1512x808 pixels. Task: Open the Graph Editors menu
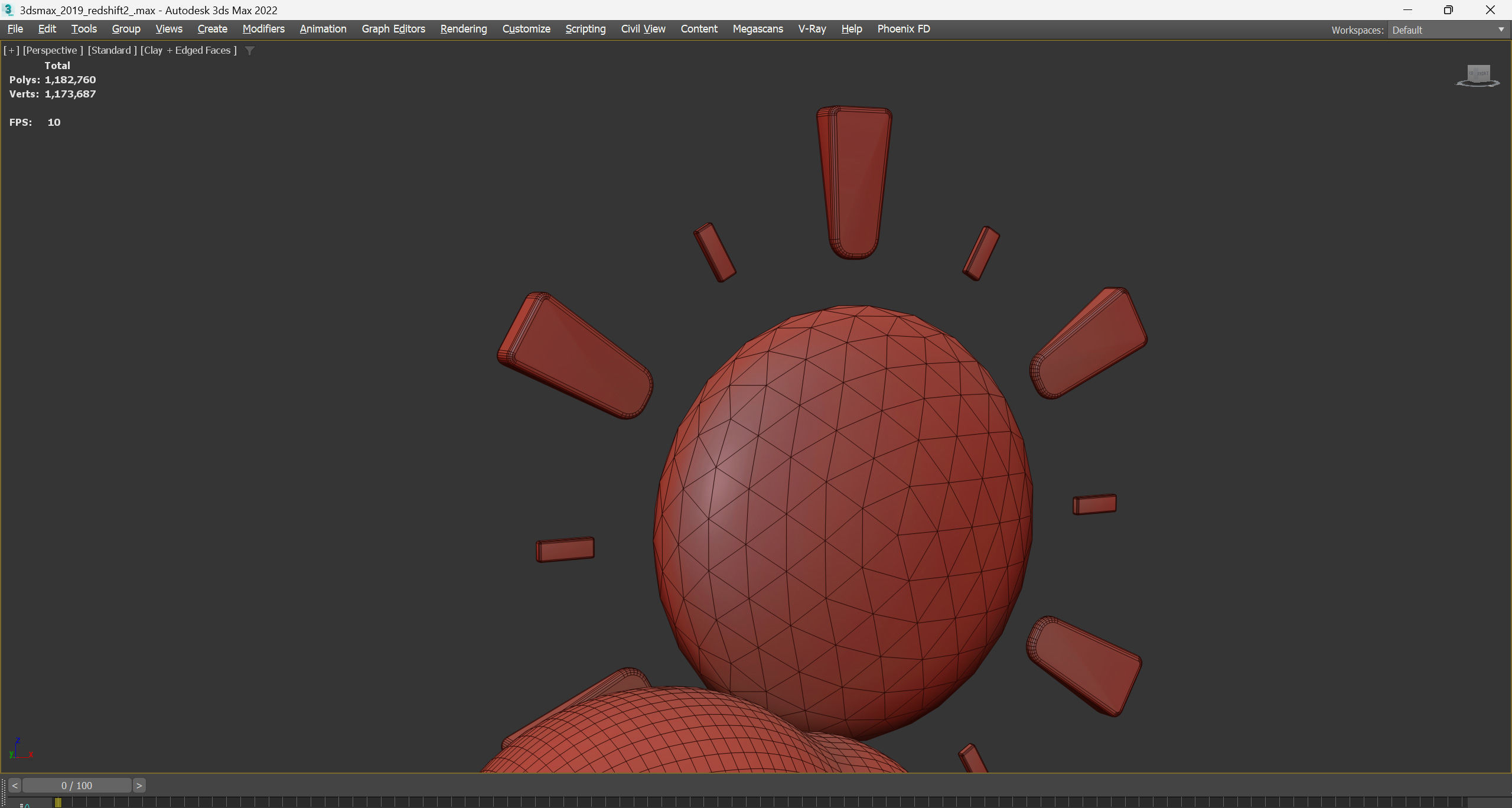coord(393,29)
